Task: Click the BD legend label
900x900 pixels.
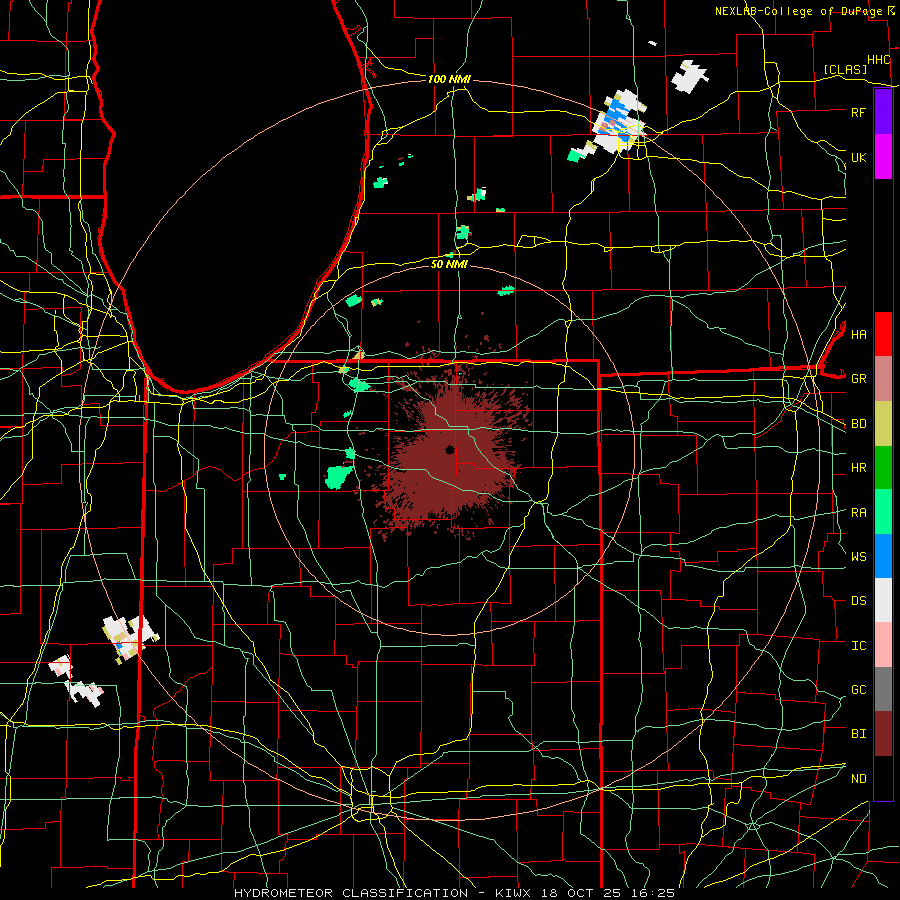Action: 859,424
